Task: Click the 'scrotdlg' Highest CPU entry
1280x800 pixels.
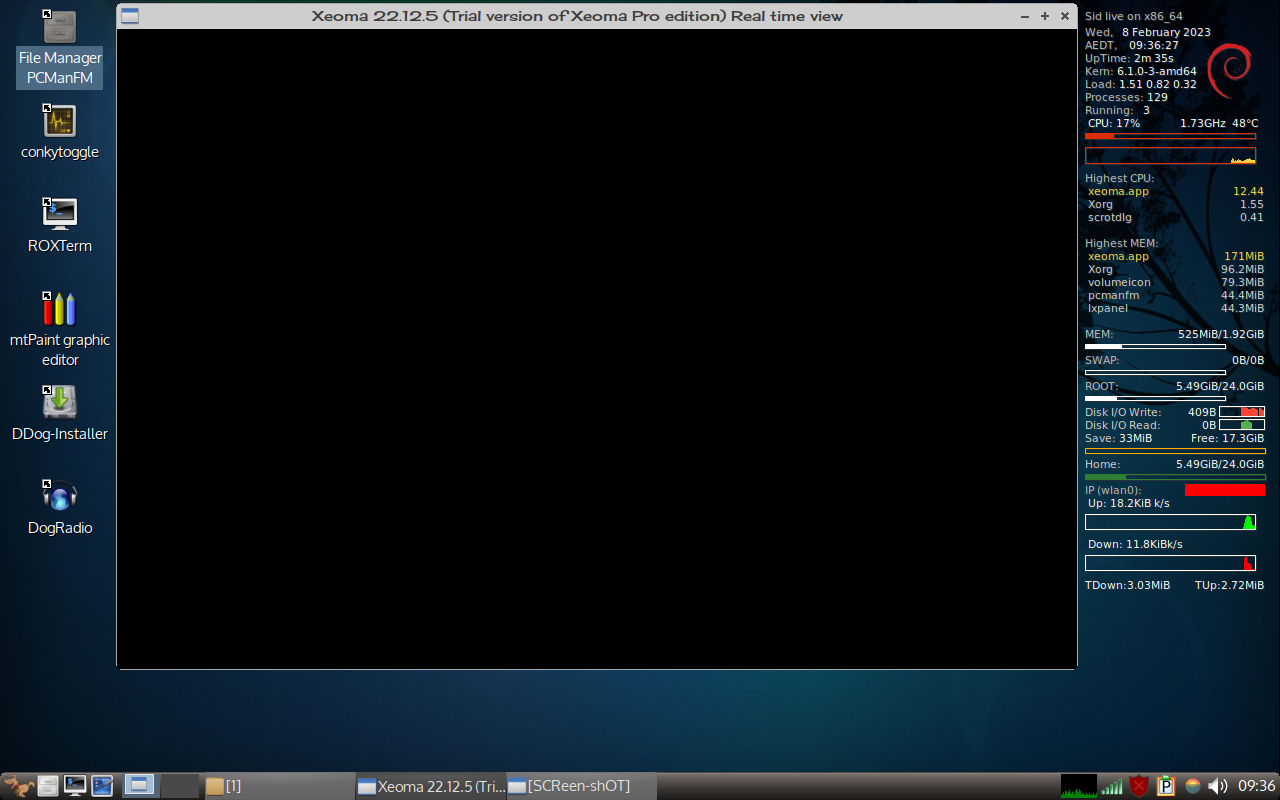Action: tap(1175, 217)
